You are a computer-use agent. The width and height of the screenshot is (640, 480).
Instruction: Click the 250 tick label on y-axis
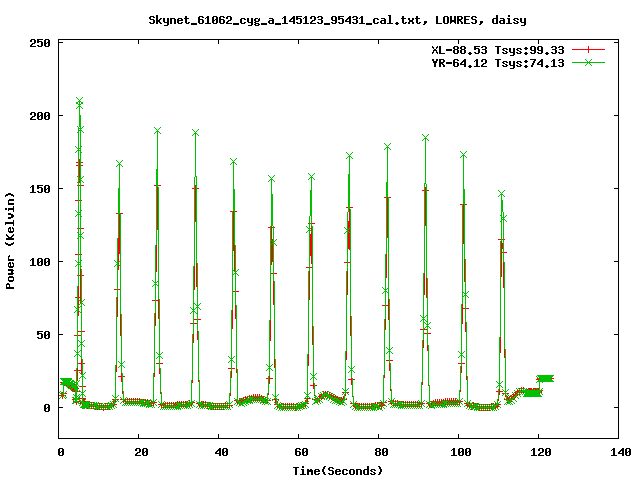(x=40, y=43)
